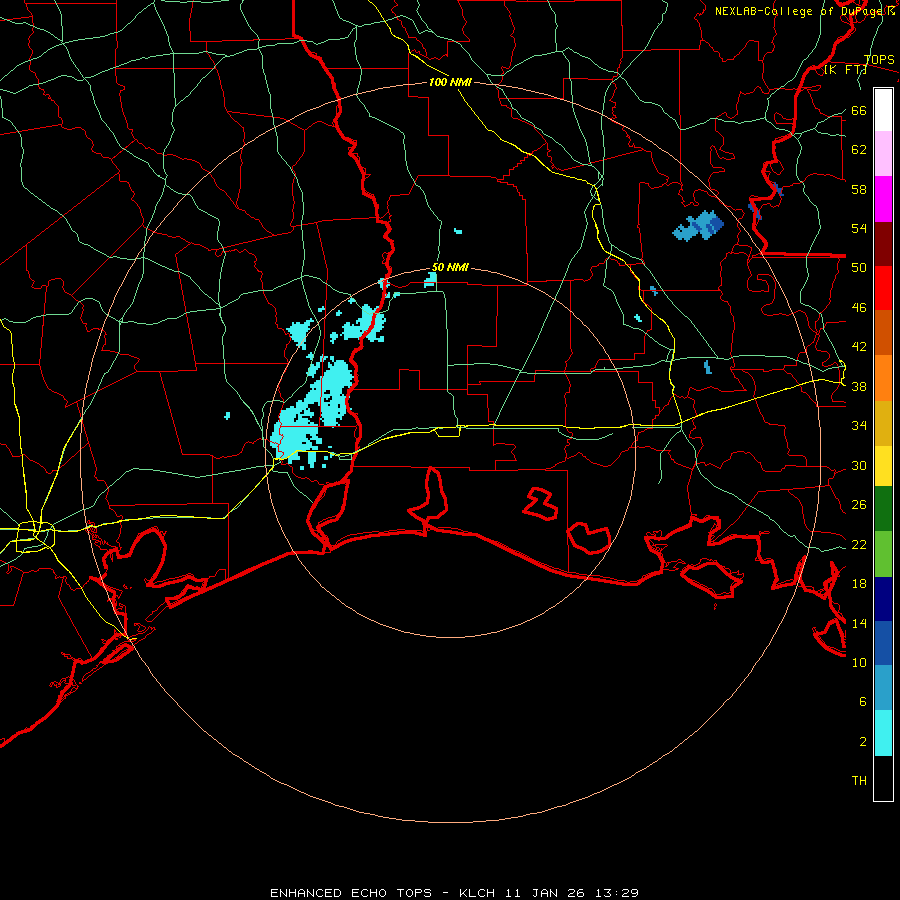Click the legend value 2
This screenshot has height=900, width=900.
coord(863,741)
